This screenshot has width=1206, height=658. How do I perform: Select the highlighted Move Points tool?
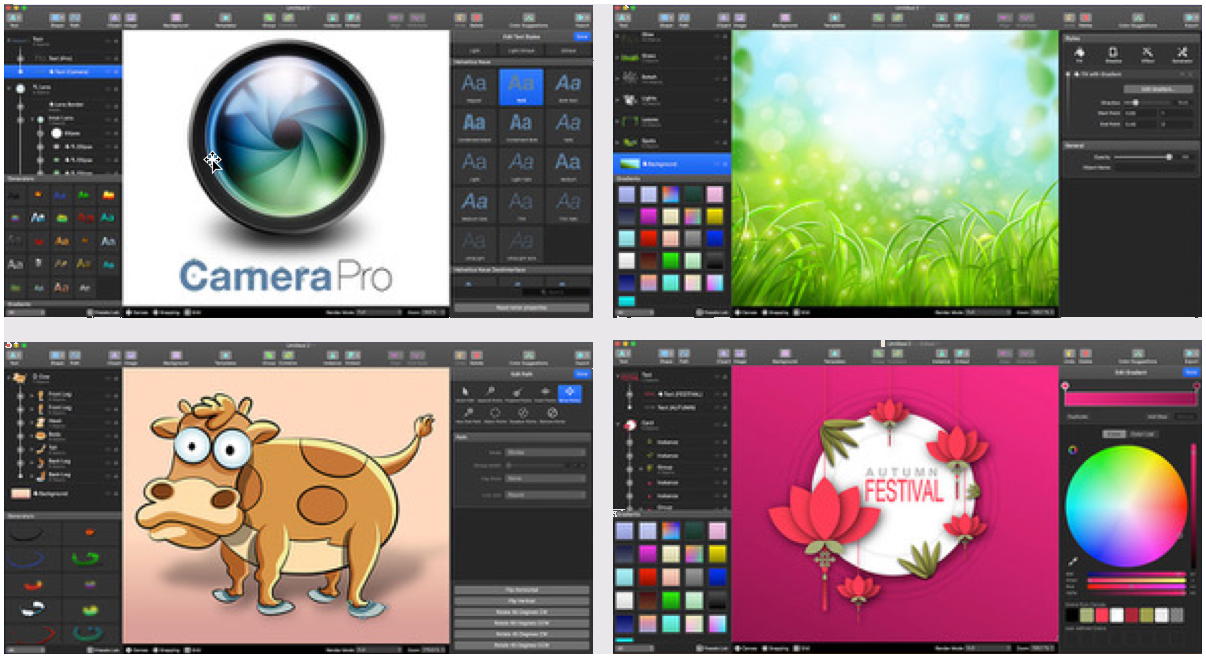click(x=570, y=394)
